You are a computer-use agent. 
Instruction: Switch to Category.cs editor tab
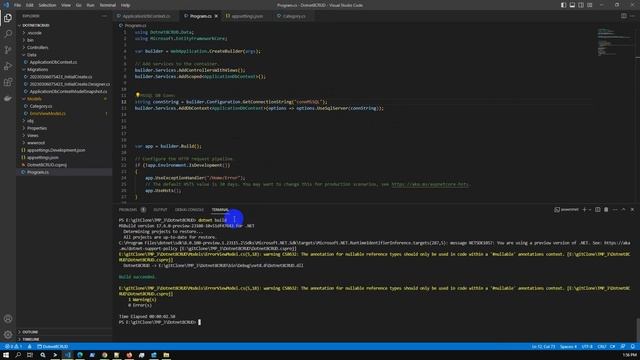(x=294, y=16)
